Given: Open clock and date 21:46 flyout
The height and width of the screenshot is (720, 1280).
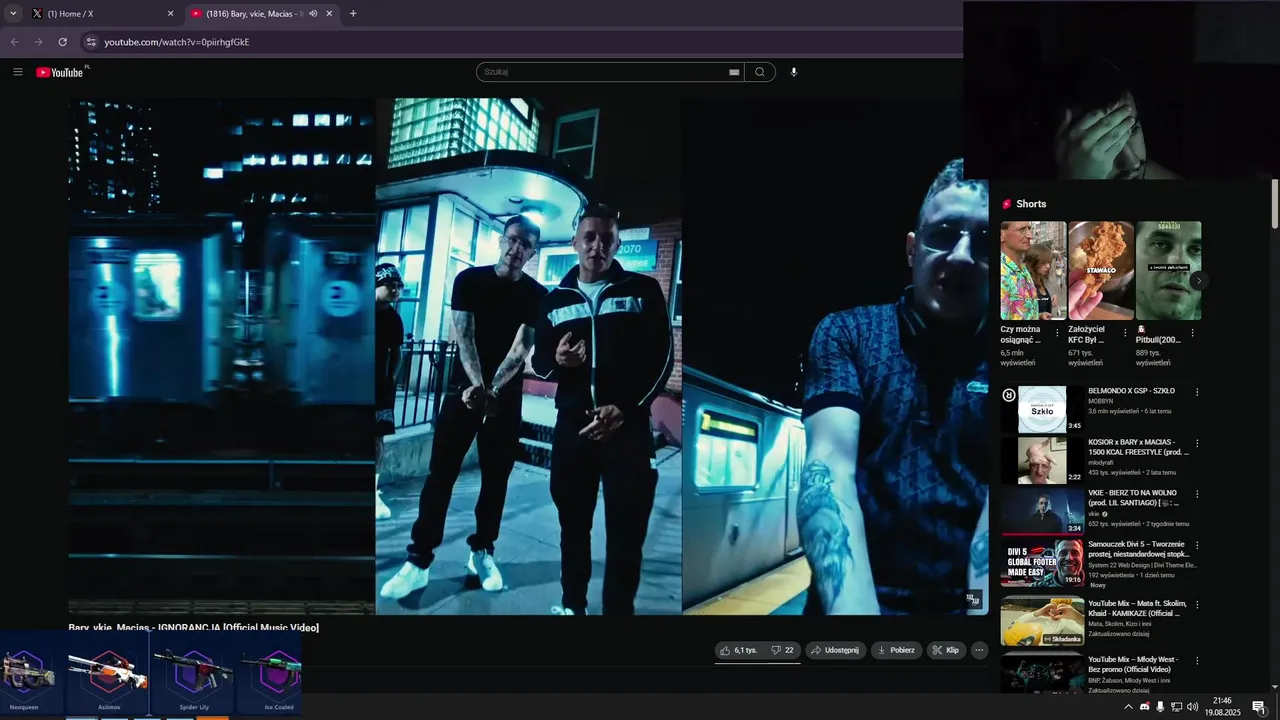Looking at the screenshot, I should tap(1222, 707).
